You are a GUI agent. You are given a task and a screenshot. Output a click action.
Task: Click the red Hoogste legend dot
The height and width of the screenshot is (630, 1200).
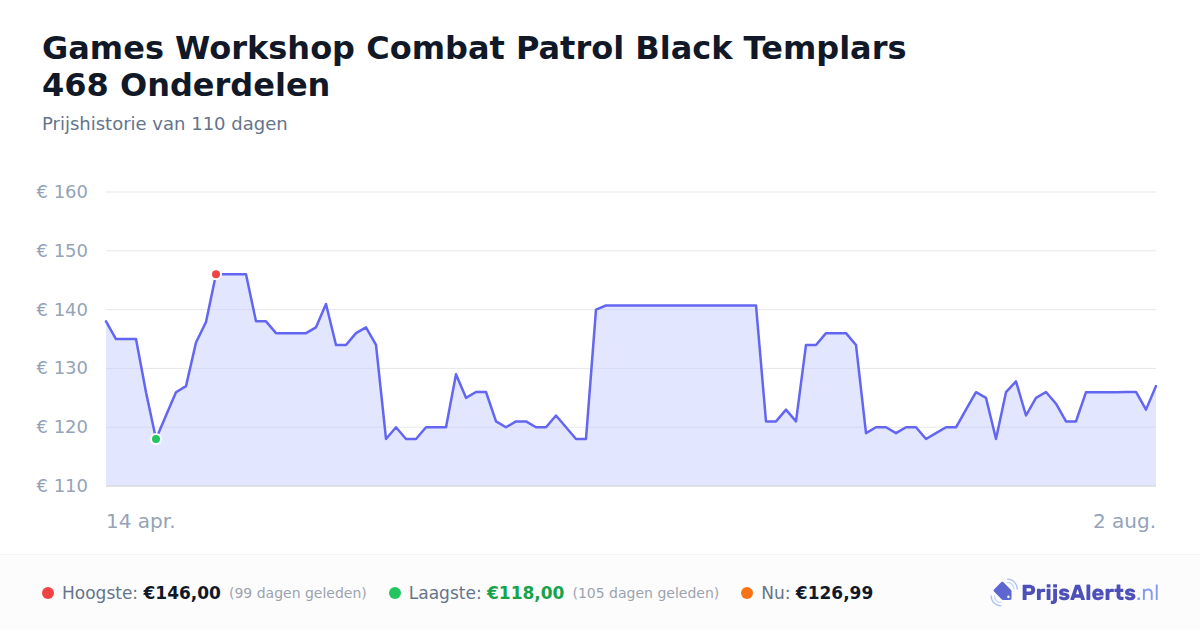click(48, 593)
